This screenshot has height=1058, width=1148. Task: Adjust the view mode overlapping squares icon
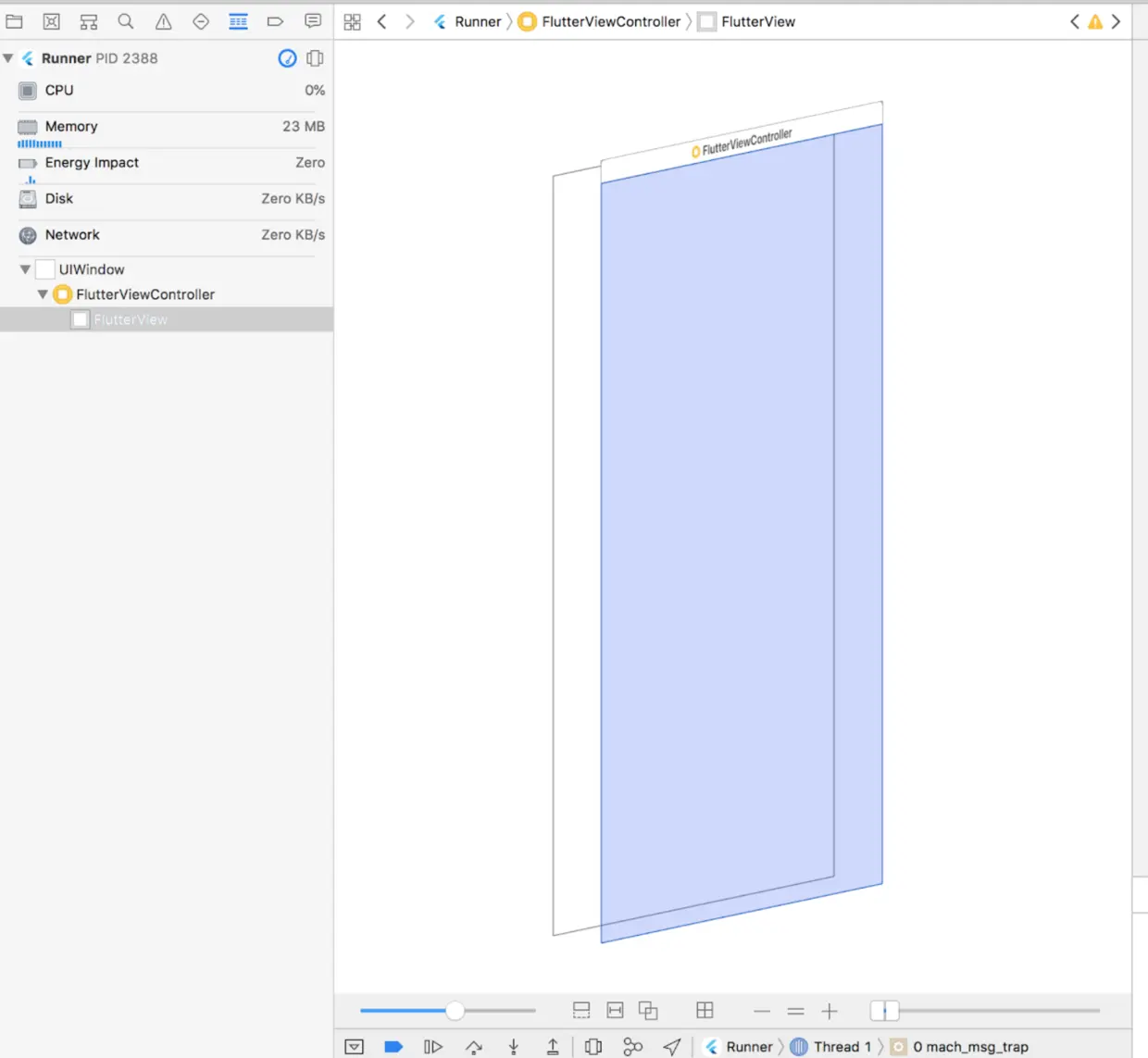click(x=648, y=1011)
